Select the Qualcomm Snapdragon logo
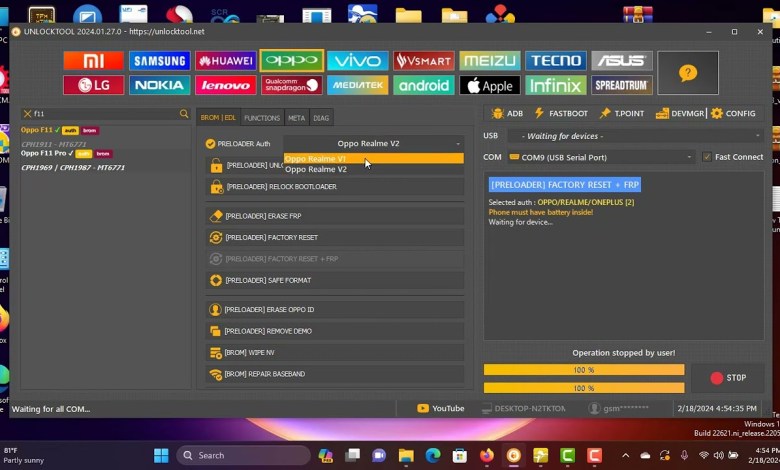The image size is (780, 470). [292, 85]
